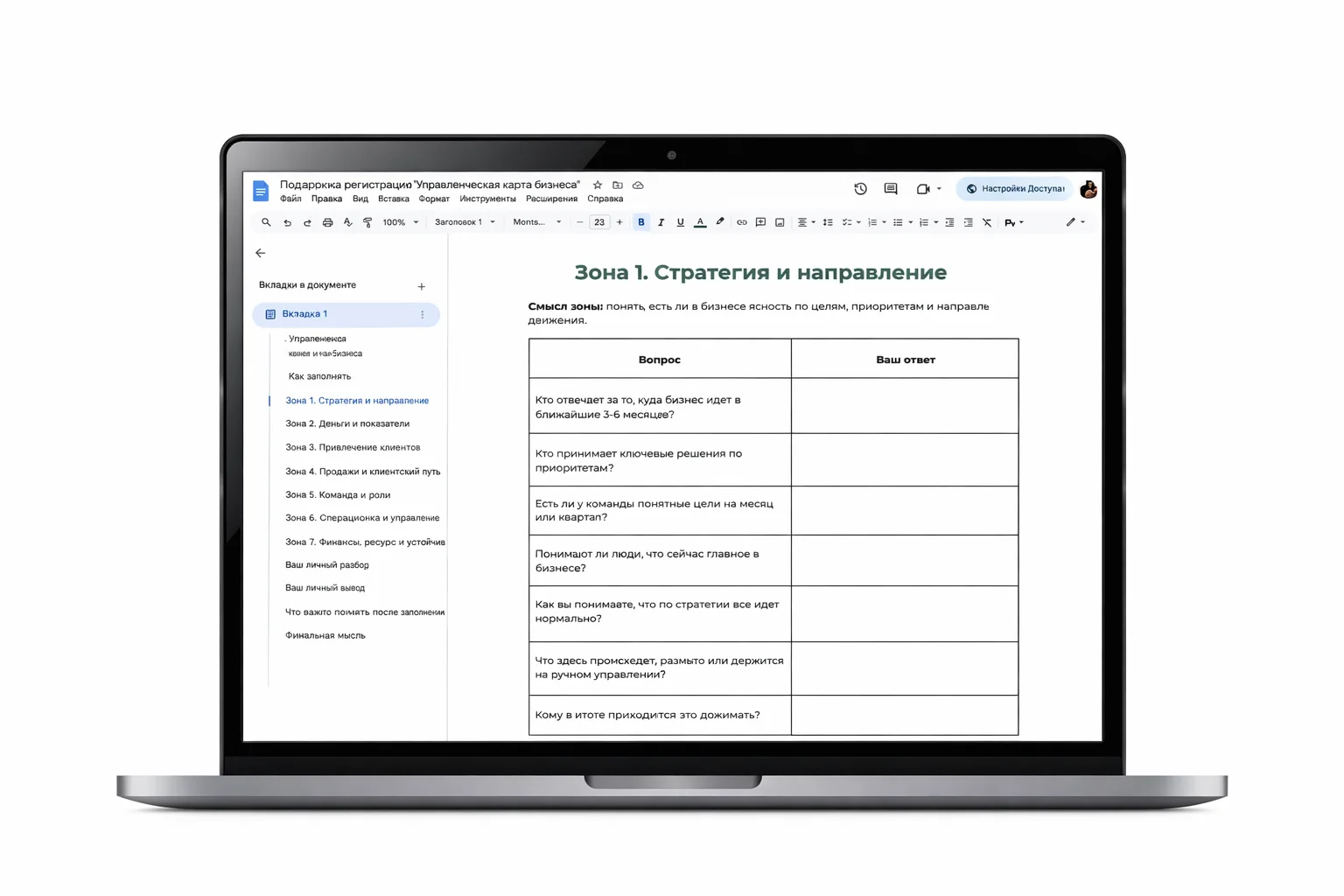Insert an image from the toolbar

click(779, 222)
